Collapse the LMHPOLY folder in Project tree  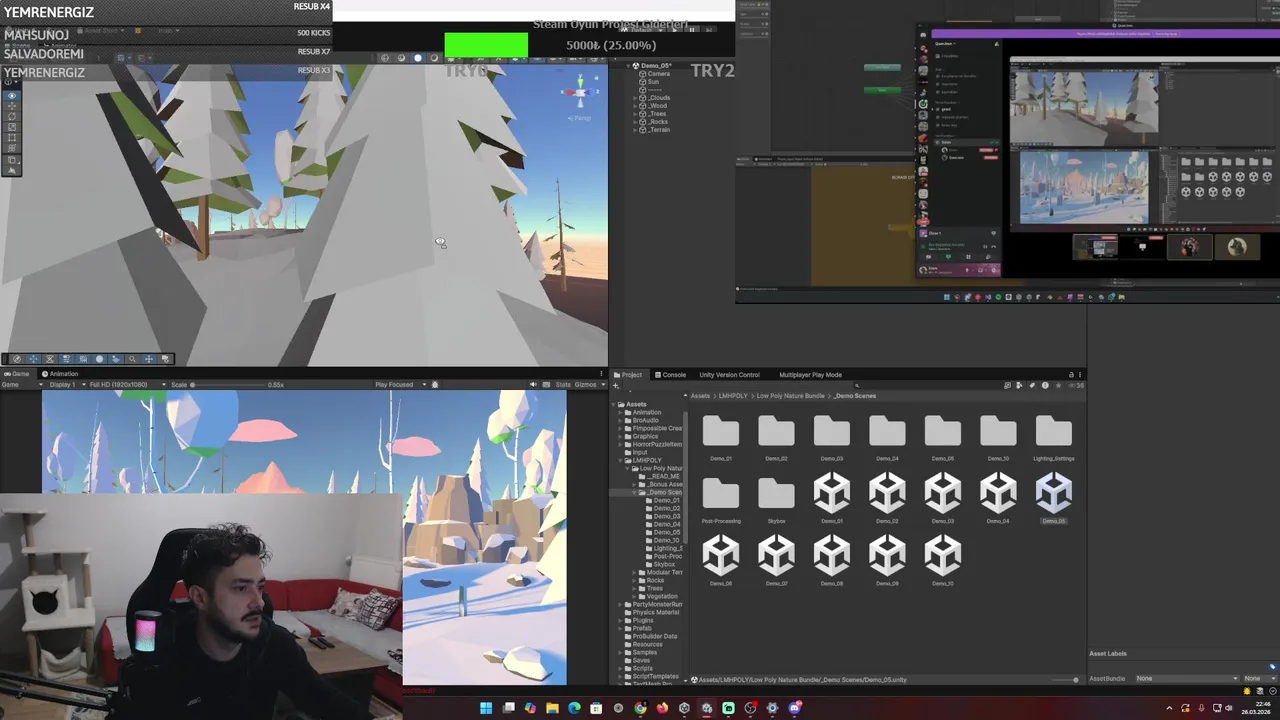point(621,460)
